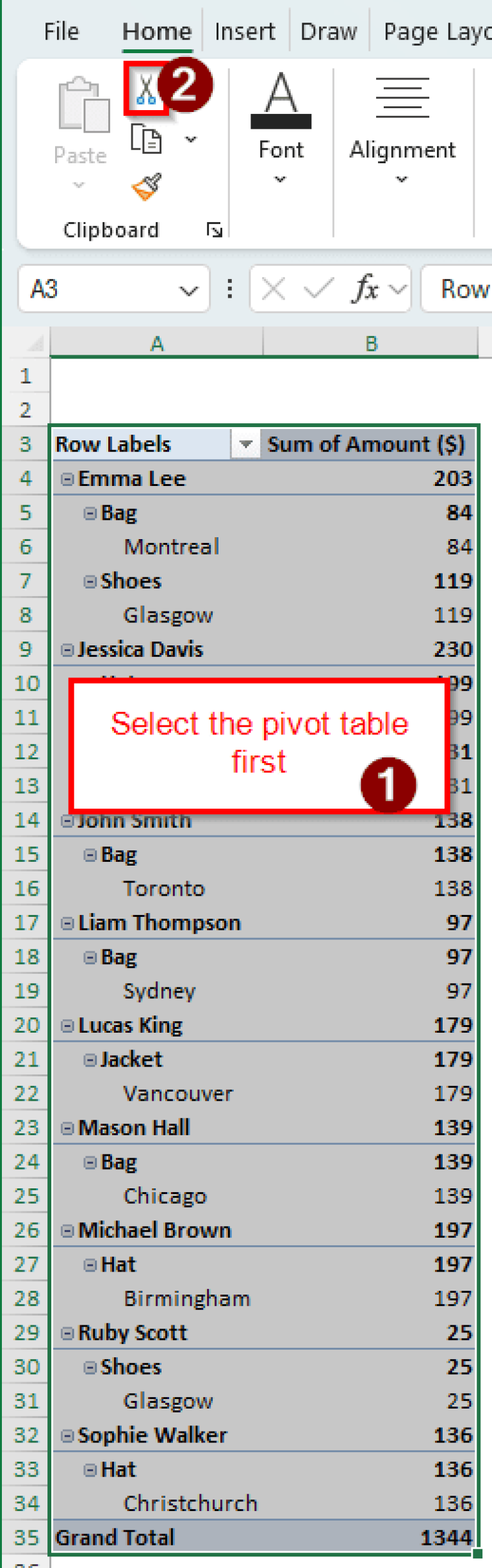The height and width of the screenshot is (1568, 492).
Task: Collapse the Emma Lee group
Action: point(67,478)
